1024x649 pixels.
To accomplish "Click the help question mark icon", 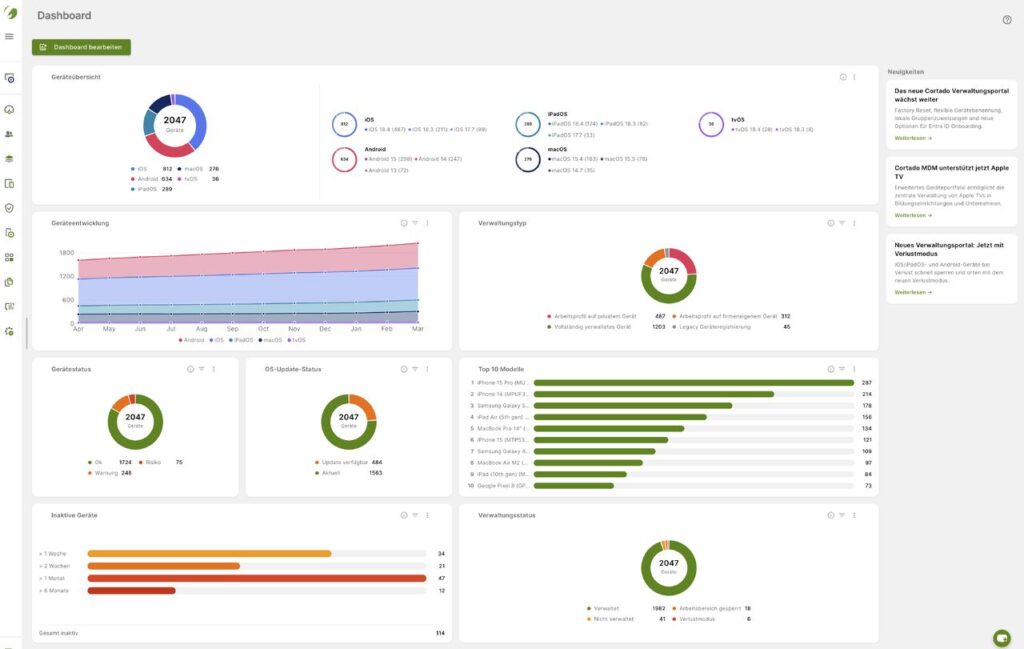I will pyautogui.click(x=1007, y=20).
